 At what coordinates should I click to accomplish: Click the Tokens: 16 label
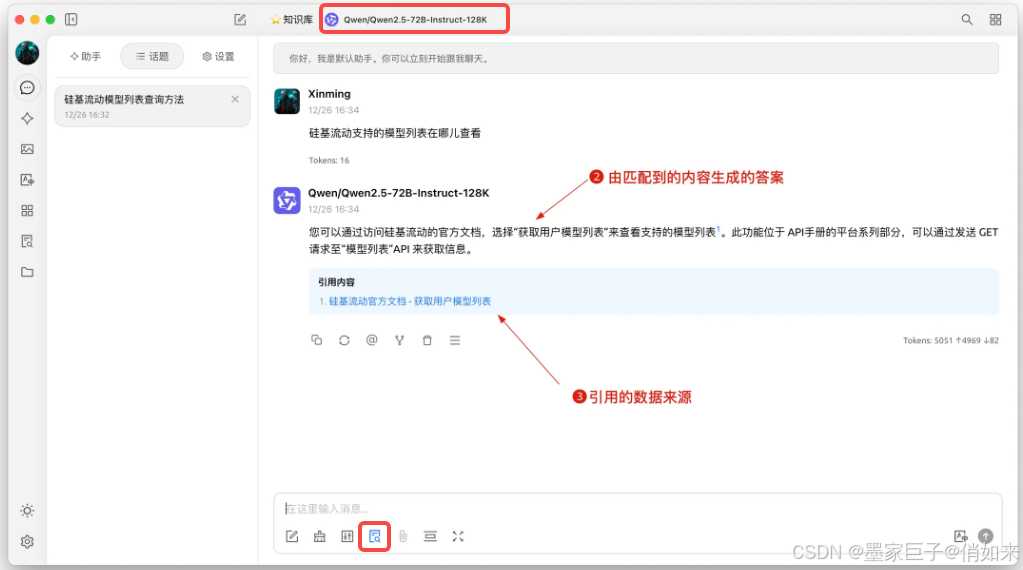click(x=329, y=160)
